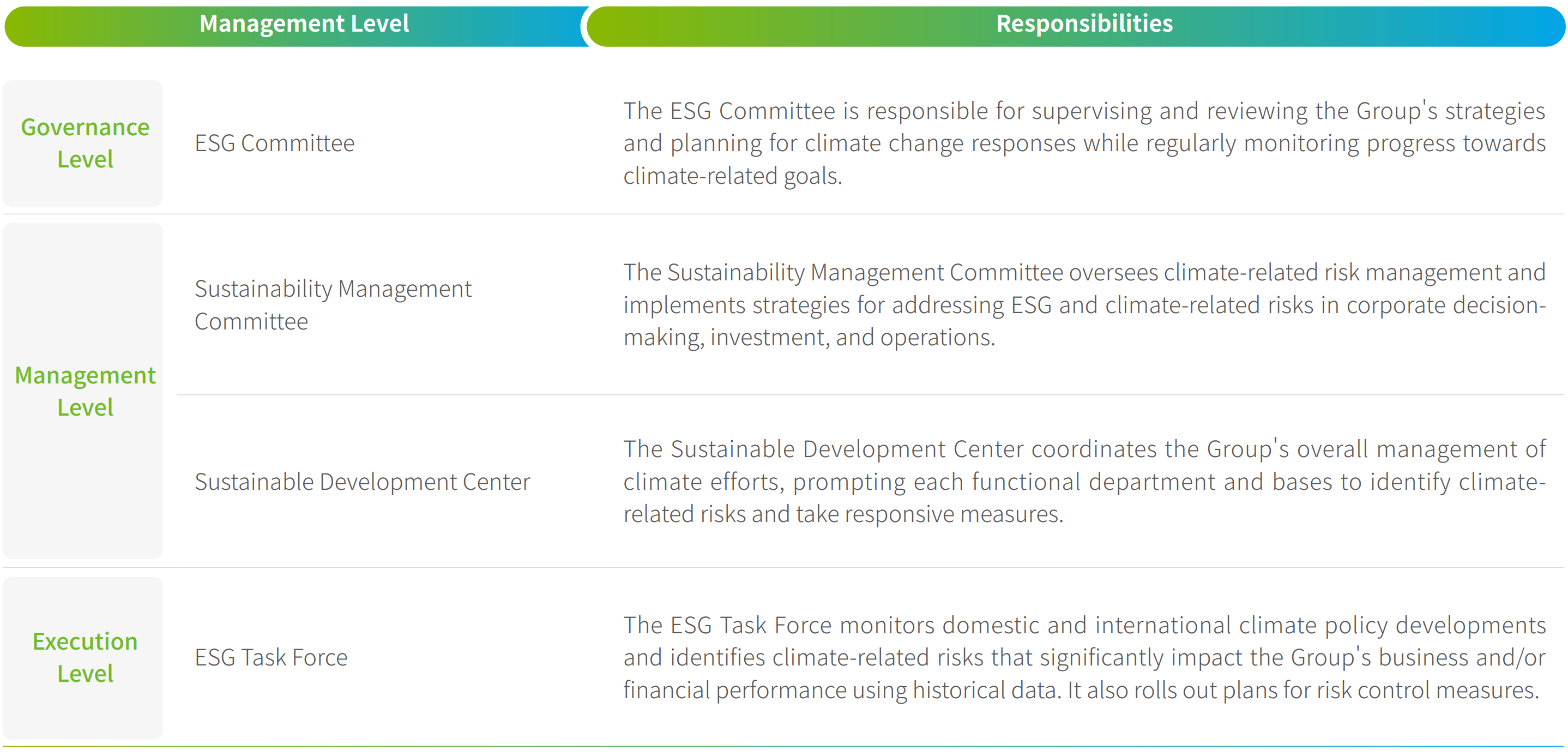Select the green Management Level row label

[x=85, y=391]
